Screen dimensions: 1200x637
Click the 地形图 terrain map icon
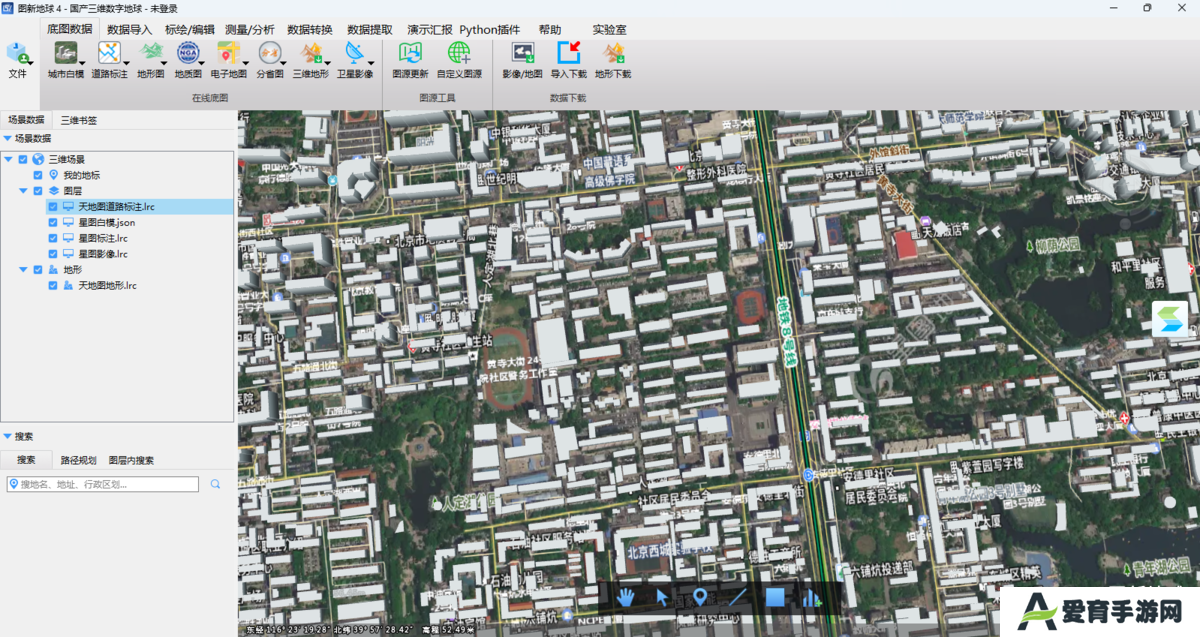click(150, 52)
